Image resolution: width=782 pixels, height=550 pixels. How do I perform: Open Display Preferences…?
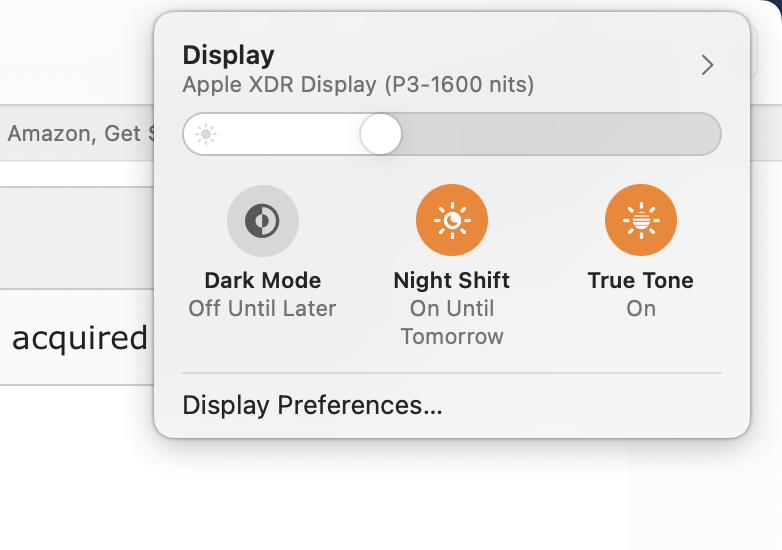tap(312, 405)
